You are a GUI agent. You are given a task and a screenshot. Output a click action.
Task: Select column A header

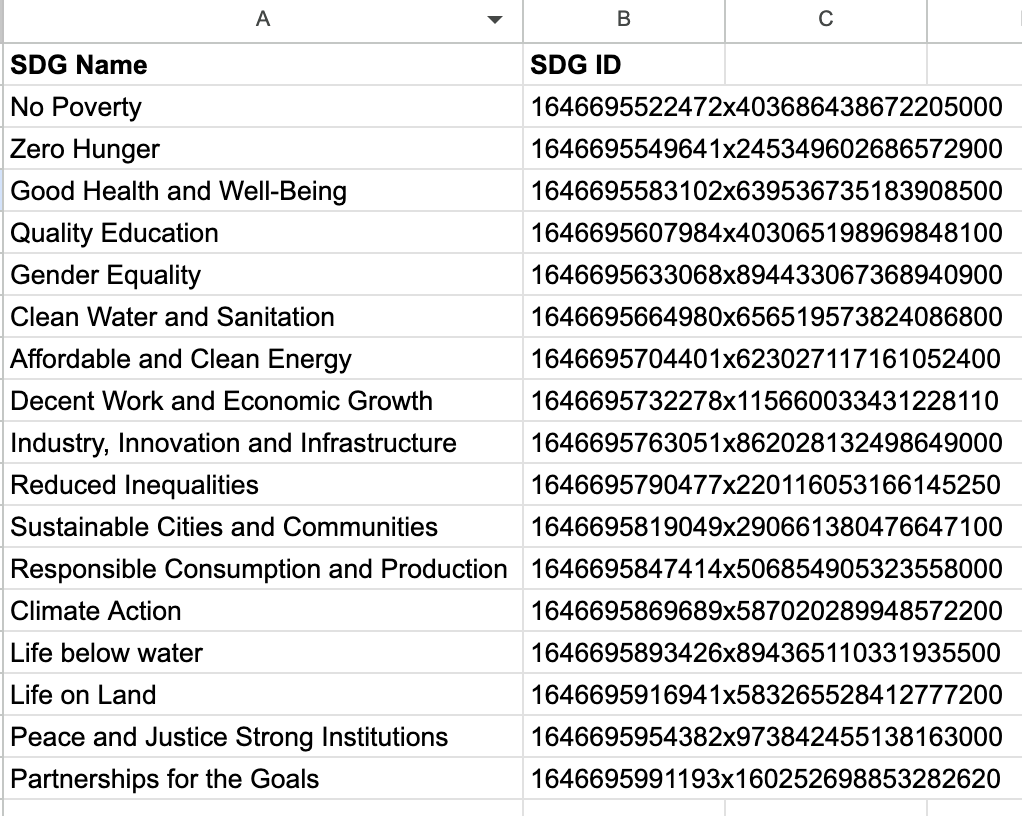click(x=263, y=21)
